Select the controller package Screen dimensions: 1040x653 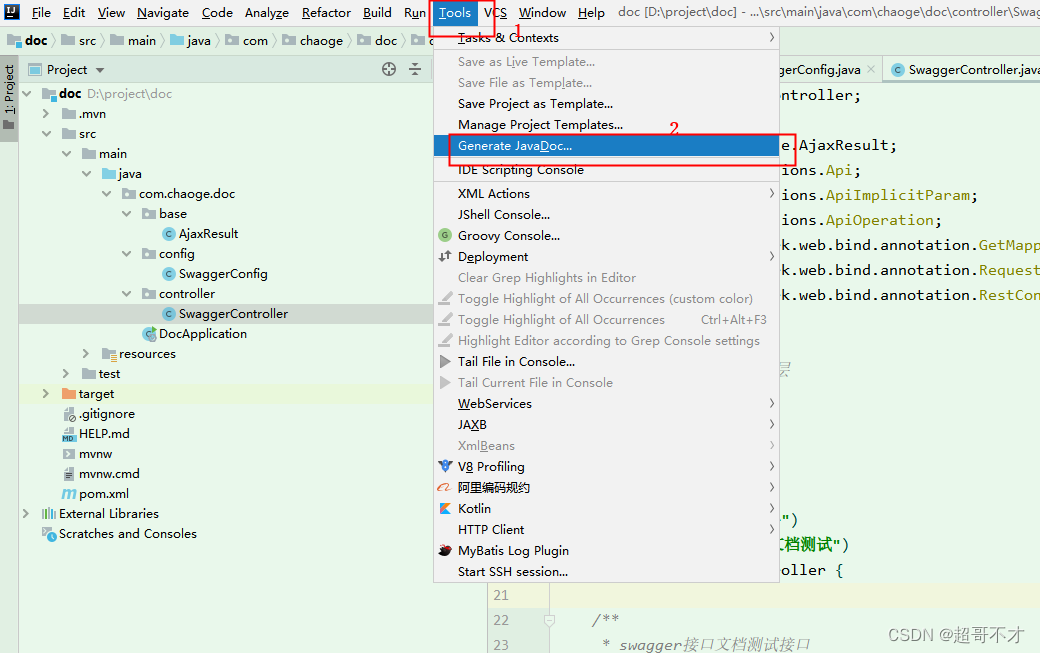click(187, 294)
